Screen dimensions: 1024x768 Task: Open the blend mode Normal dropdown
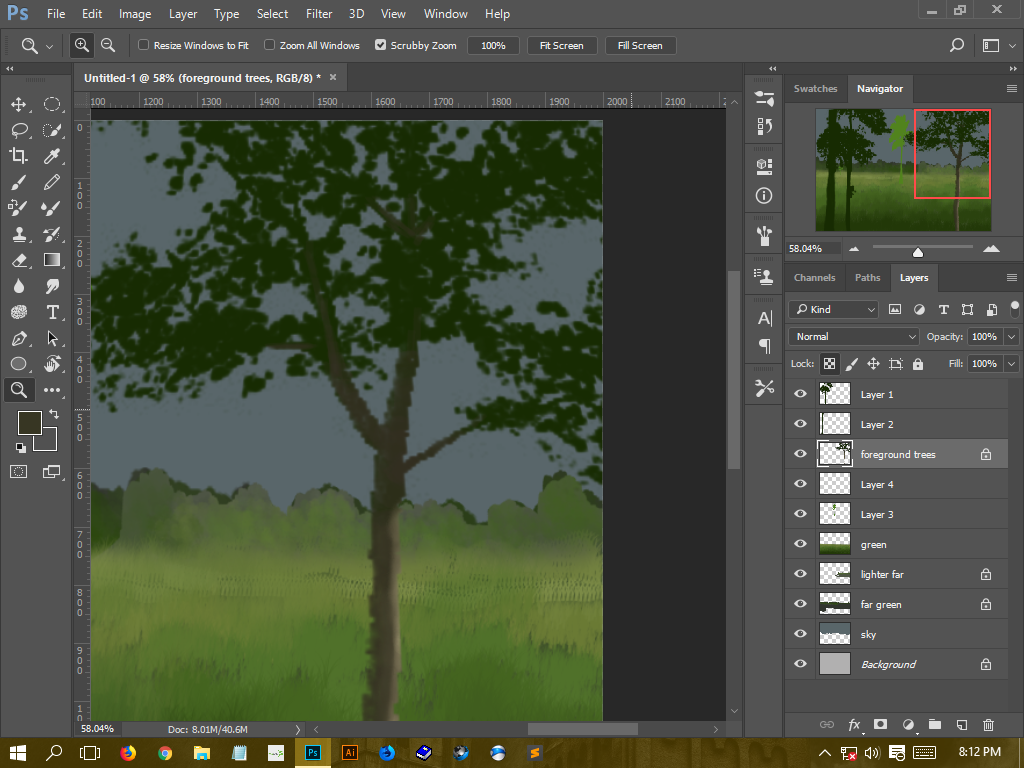(x=854, y=336)
